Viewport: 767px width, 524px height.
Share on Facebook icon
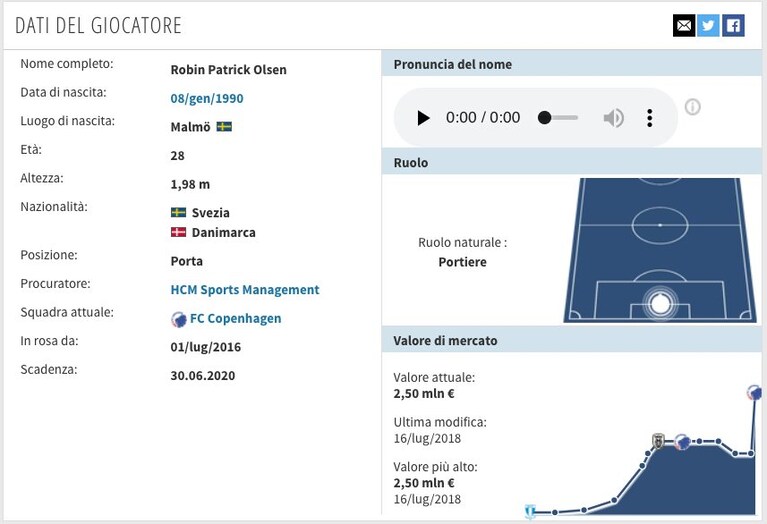pos(733,25)
